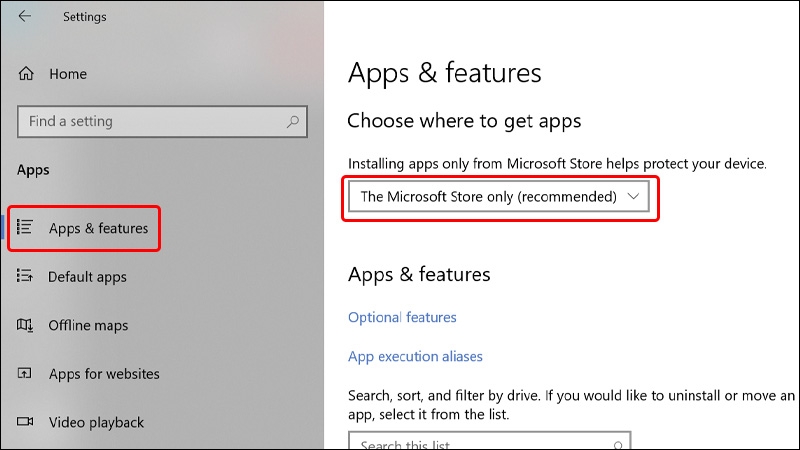
Task: Click the Default apps sidebar icon
Action: [26, 277]
